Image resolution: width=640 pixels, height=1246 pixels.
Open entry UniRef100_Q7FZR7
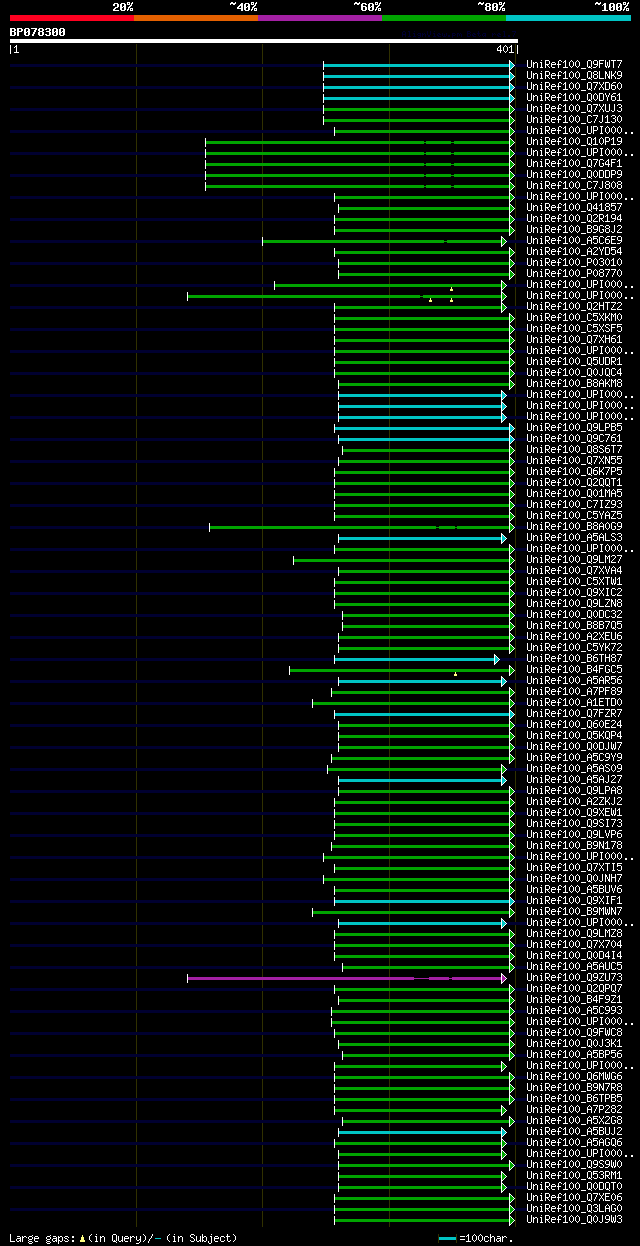[x=574, y=713]
